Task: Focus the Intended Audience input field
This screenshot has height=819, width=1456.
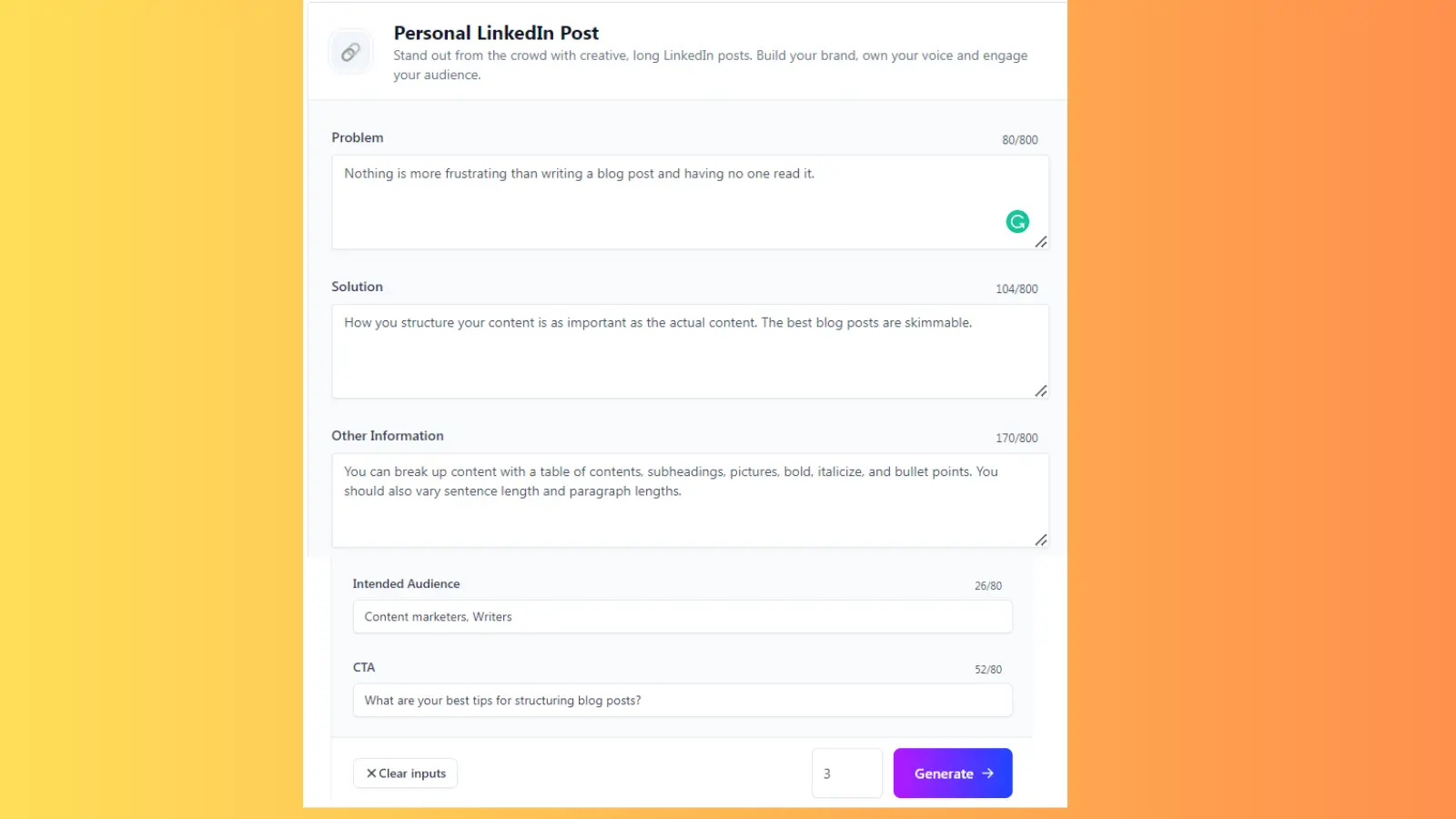Action: pos(682,617)
